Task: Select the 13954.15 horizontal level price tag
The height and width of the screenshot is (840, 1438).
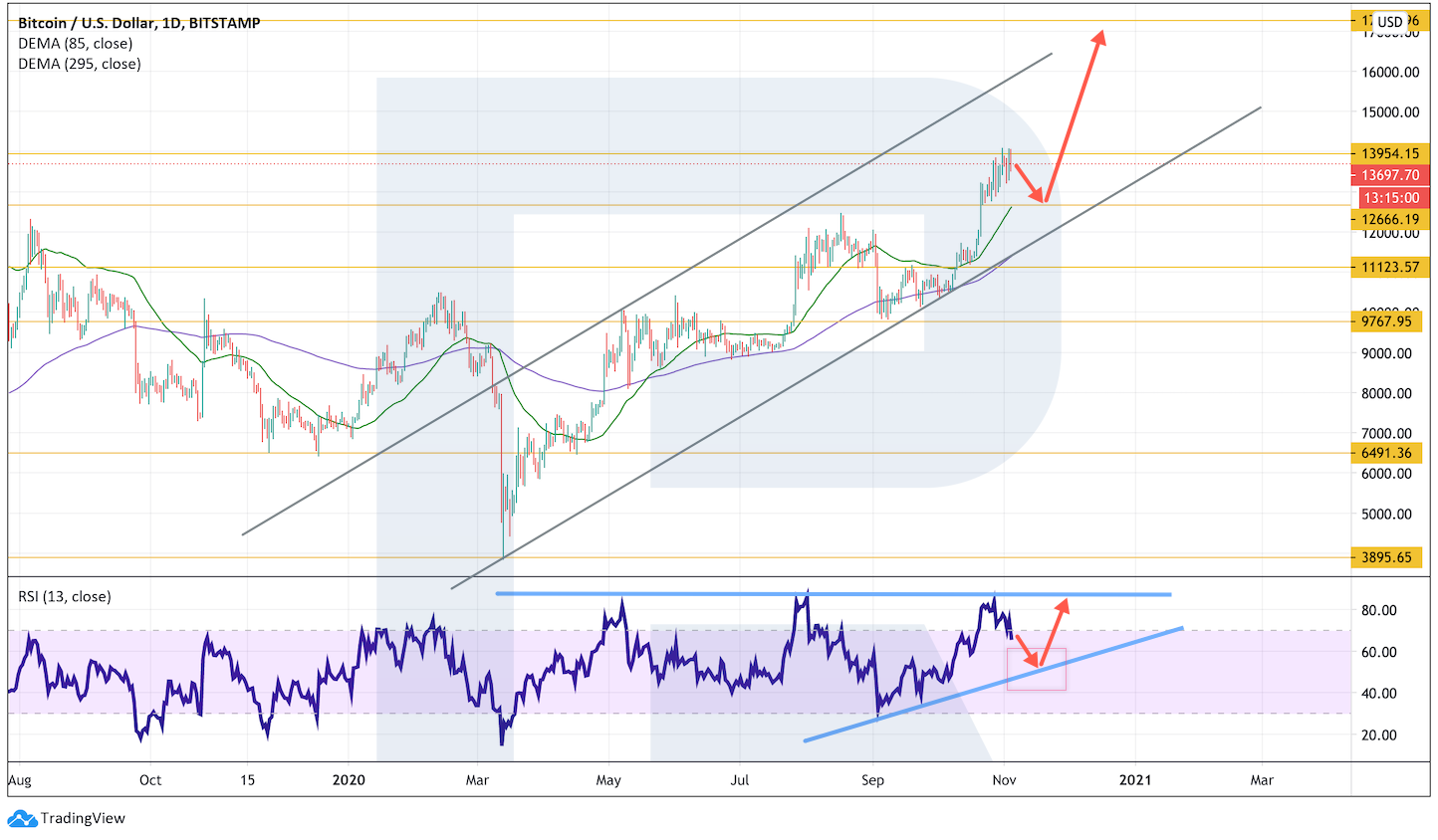Action: click(x=1389, y=153)
